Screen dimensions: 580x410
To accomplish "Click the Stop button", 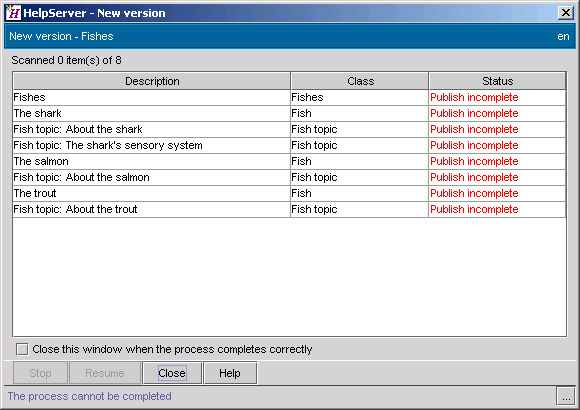I will pos(40,373).
